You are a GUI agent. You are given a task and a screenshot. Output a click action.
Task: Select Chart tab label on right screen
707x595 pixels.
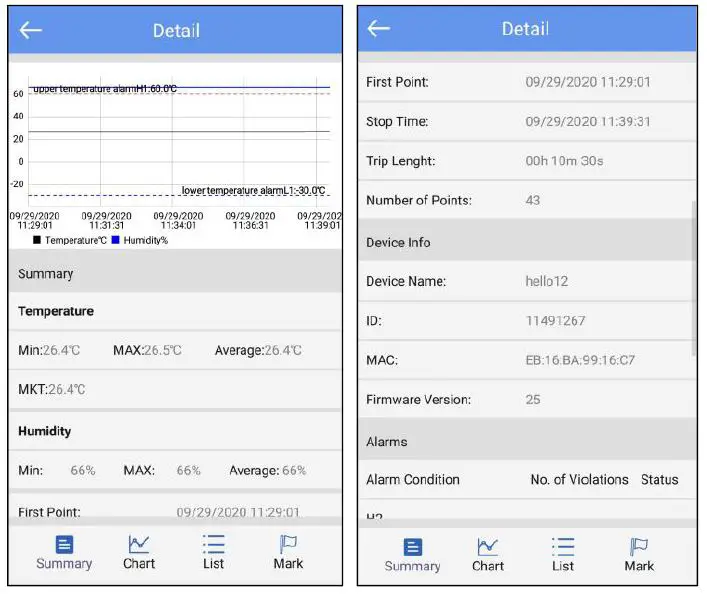pyautogui.click(x=488, y=566)
